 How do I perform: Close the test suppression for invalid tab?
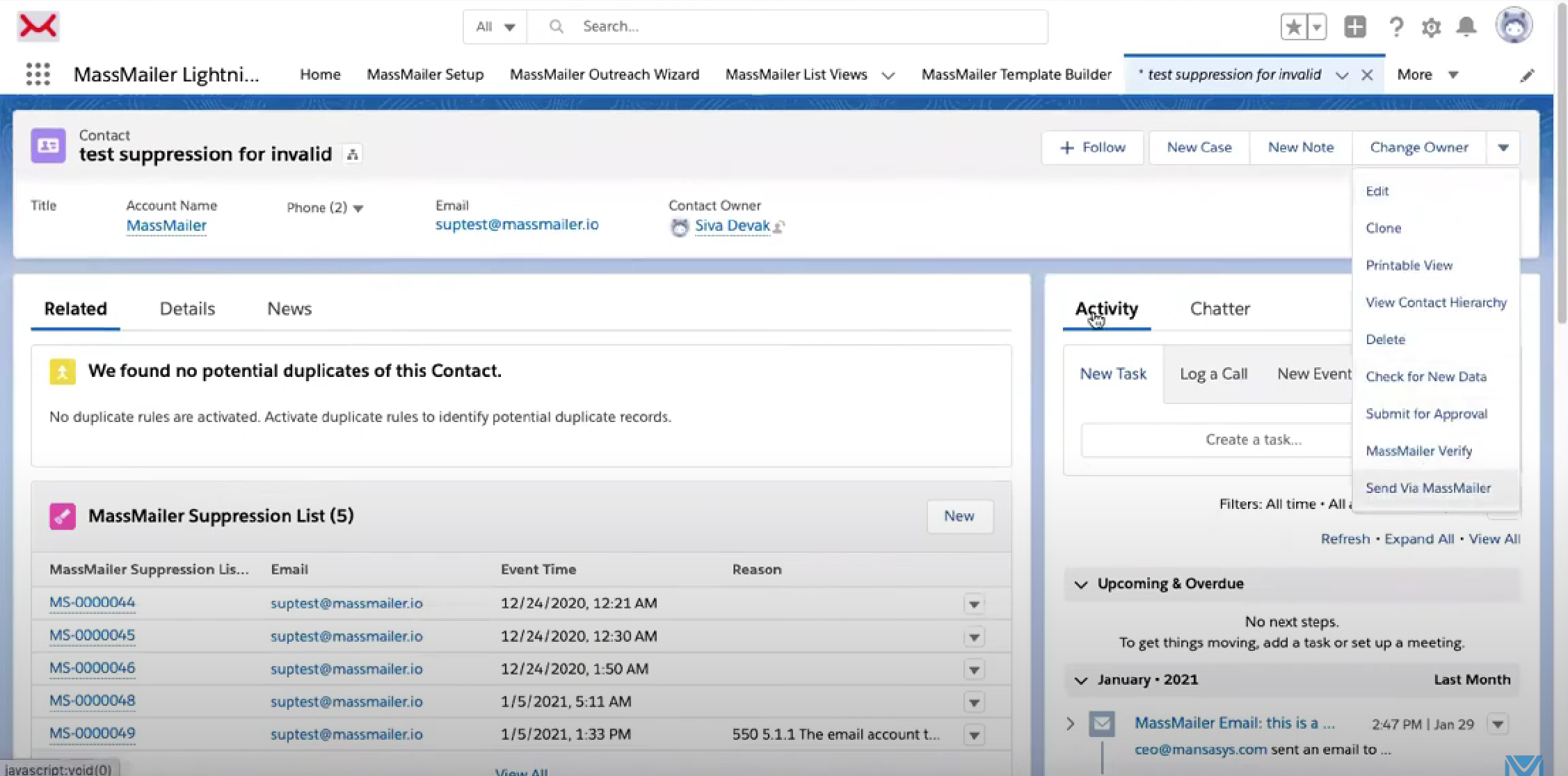click(1367, 75)
